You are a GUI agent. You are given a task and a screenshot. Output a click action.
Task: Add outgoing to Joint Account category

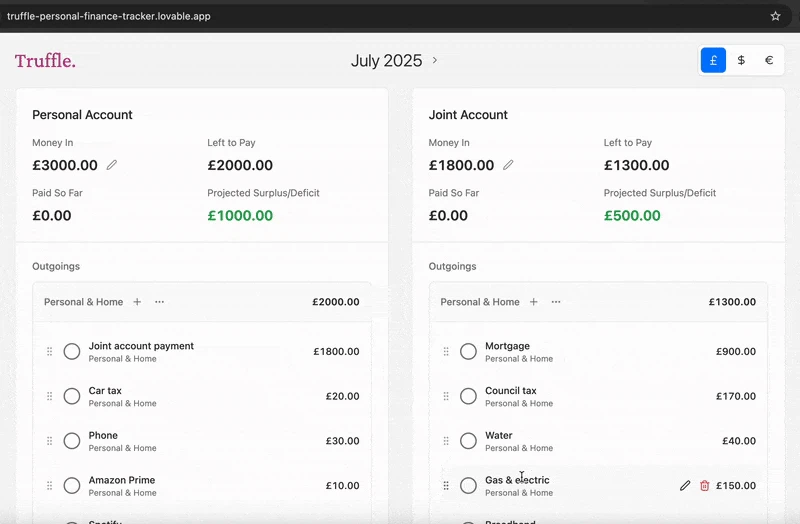pyautogui.click(x=534, y=302)
